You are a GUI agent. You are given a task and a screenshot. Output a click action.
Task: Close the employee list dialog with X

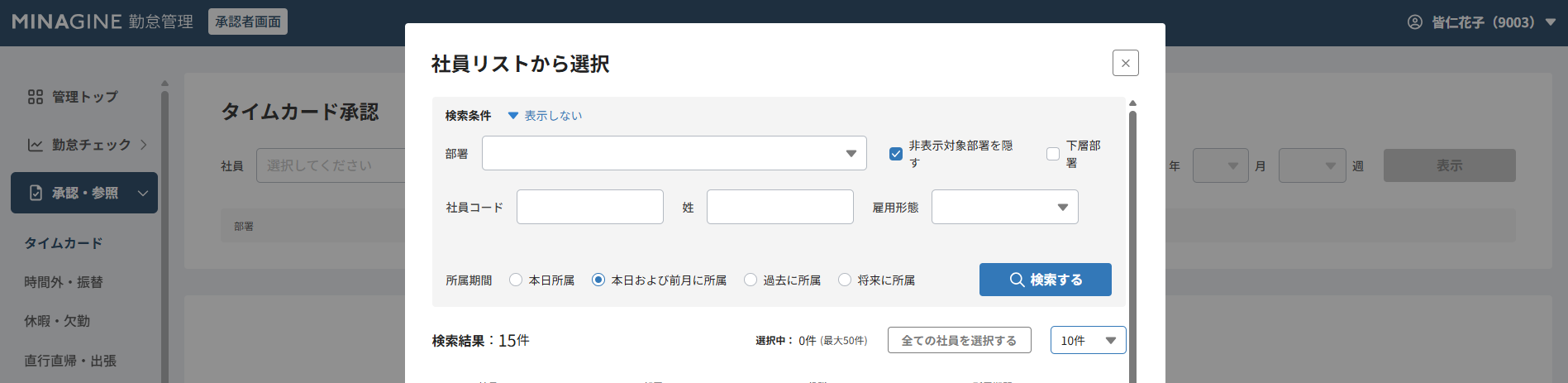[x=1125, y=63]
